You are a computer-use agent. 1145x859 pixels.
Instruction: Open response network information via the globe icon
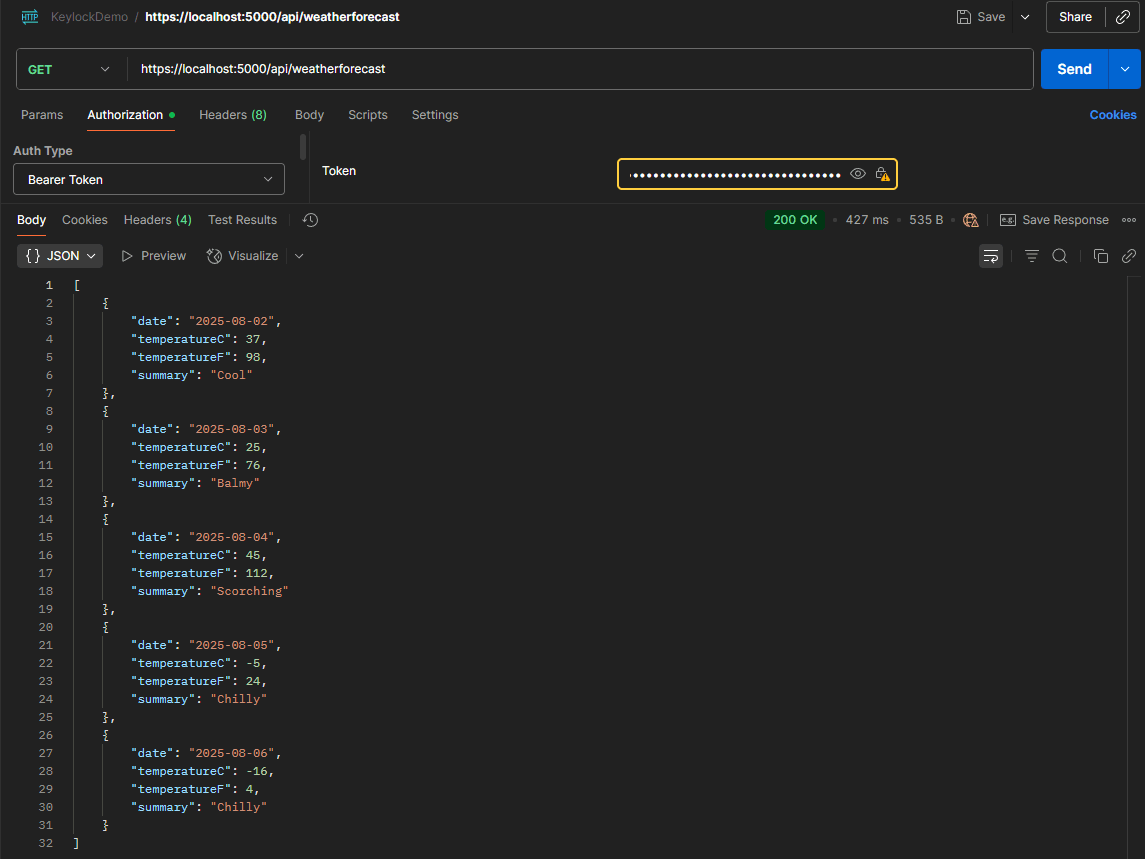(x=970, y=219)
